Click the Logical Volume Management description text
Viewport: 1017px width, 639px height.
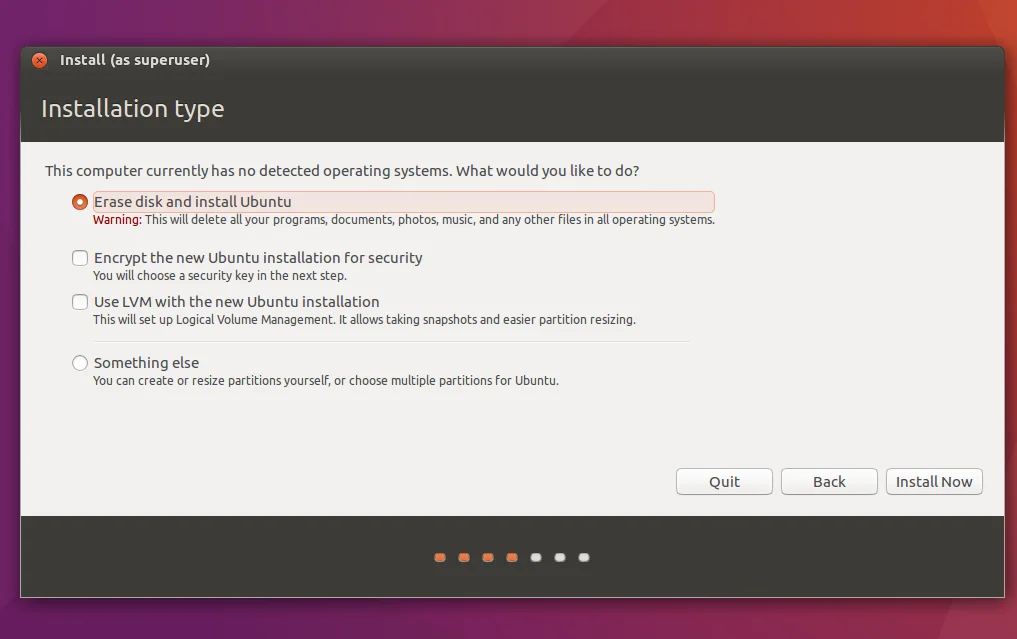364,320
